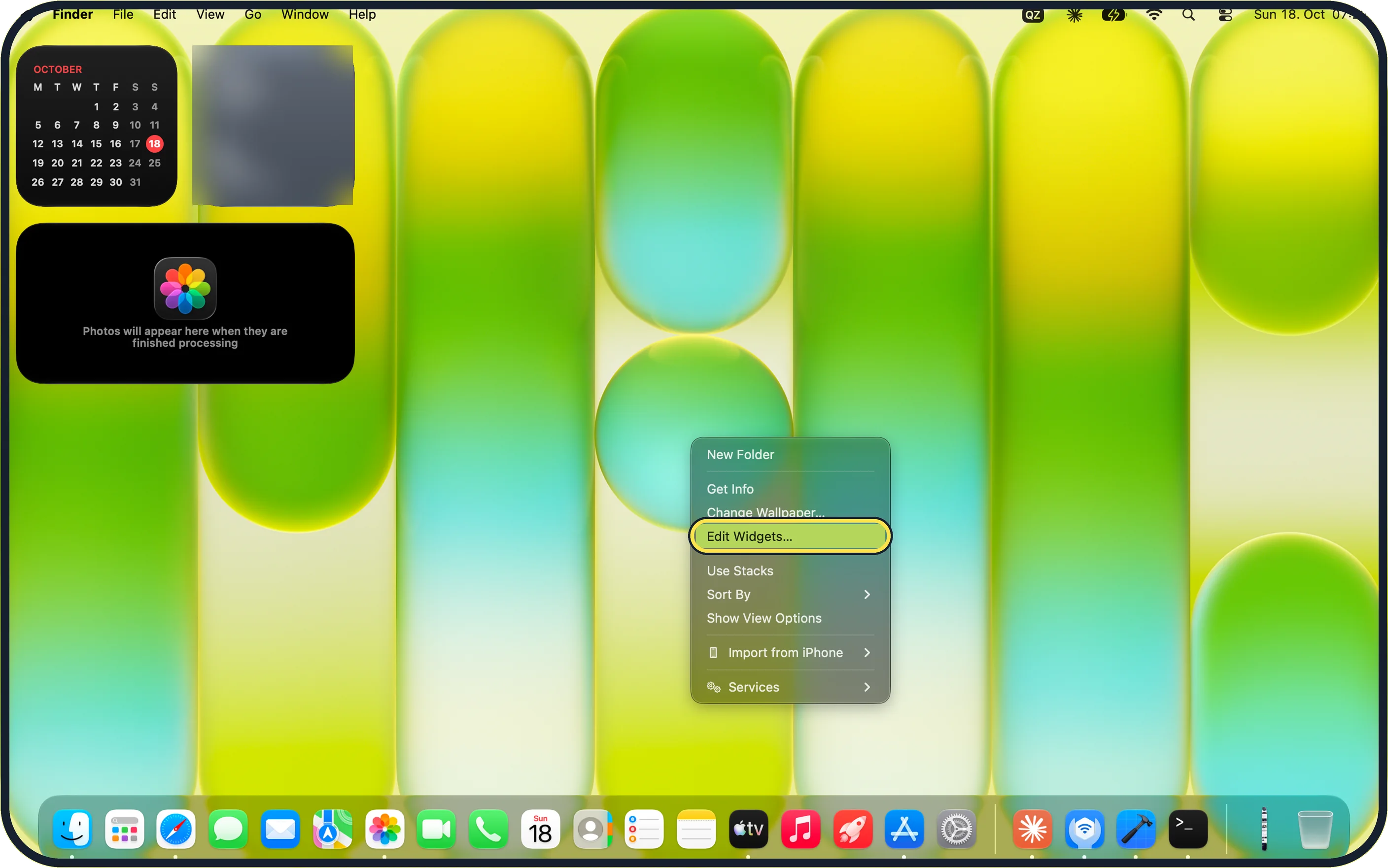Open Contacts app in the Dock

pyautogui.click(x=592, y=829)
